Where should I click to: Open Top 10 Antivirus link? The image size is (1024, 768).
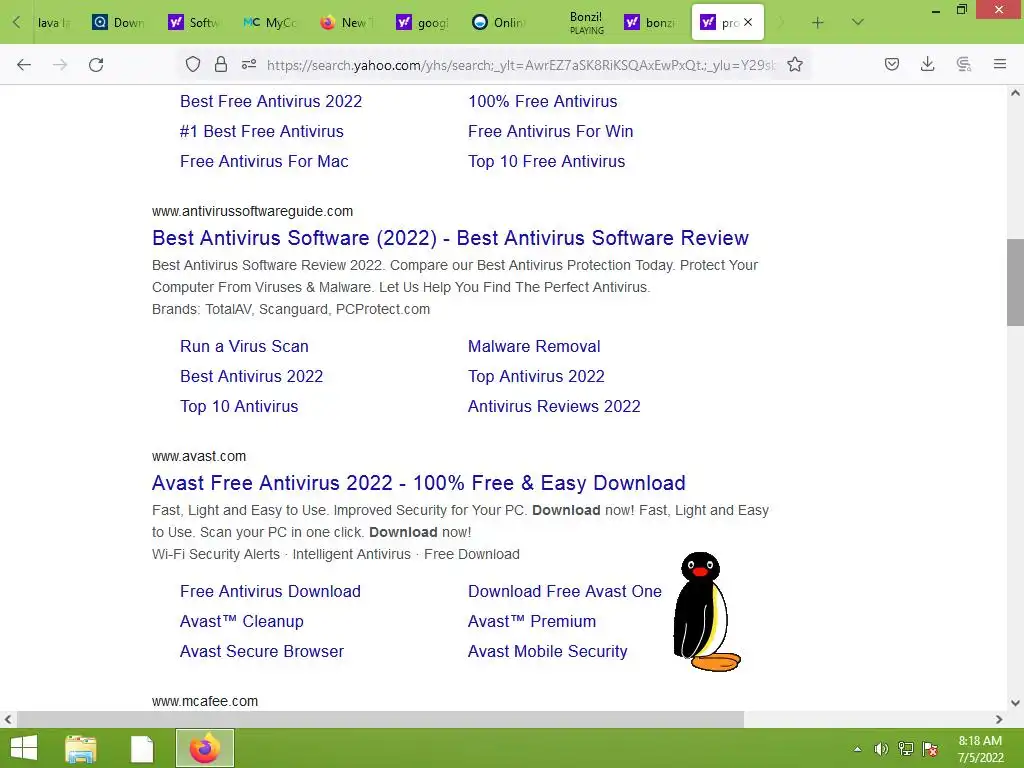click(239, 406)
